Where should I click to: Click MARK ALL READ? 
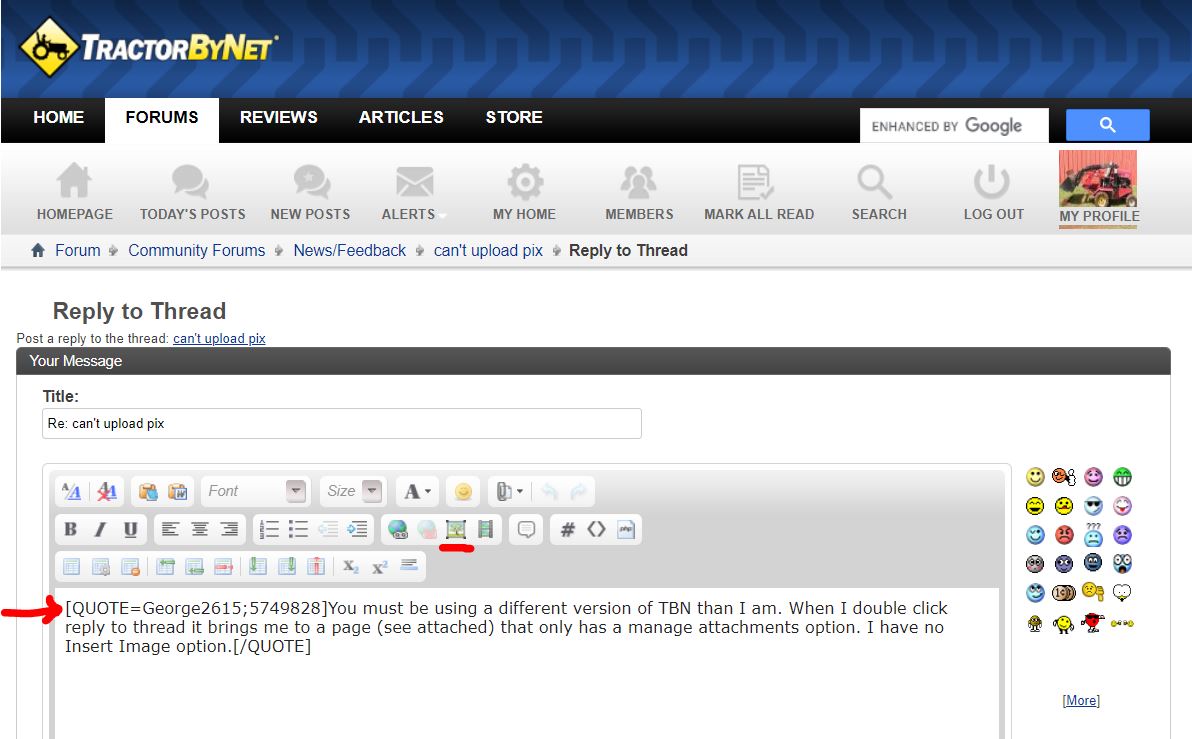759,192
